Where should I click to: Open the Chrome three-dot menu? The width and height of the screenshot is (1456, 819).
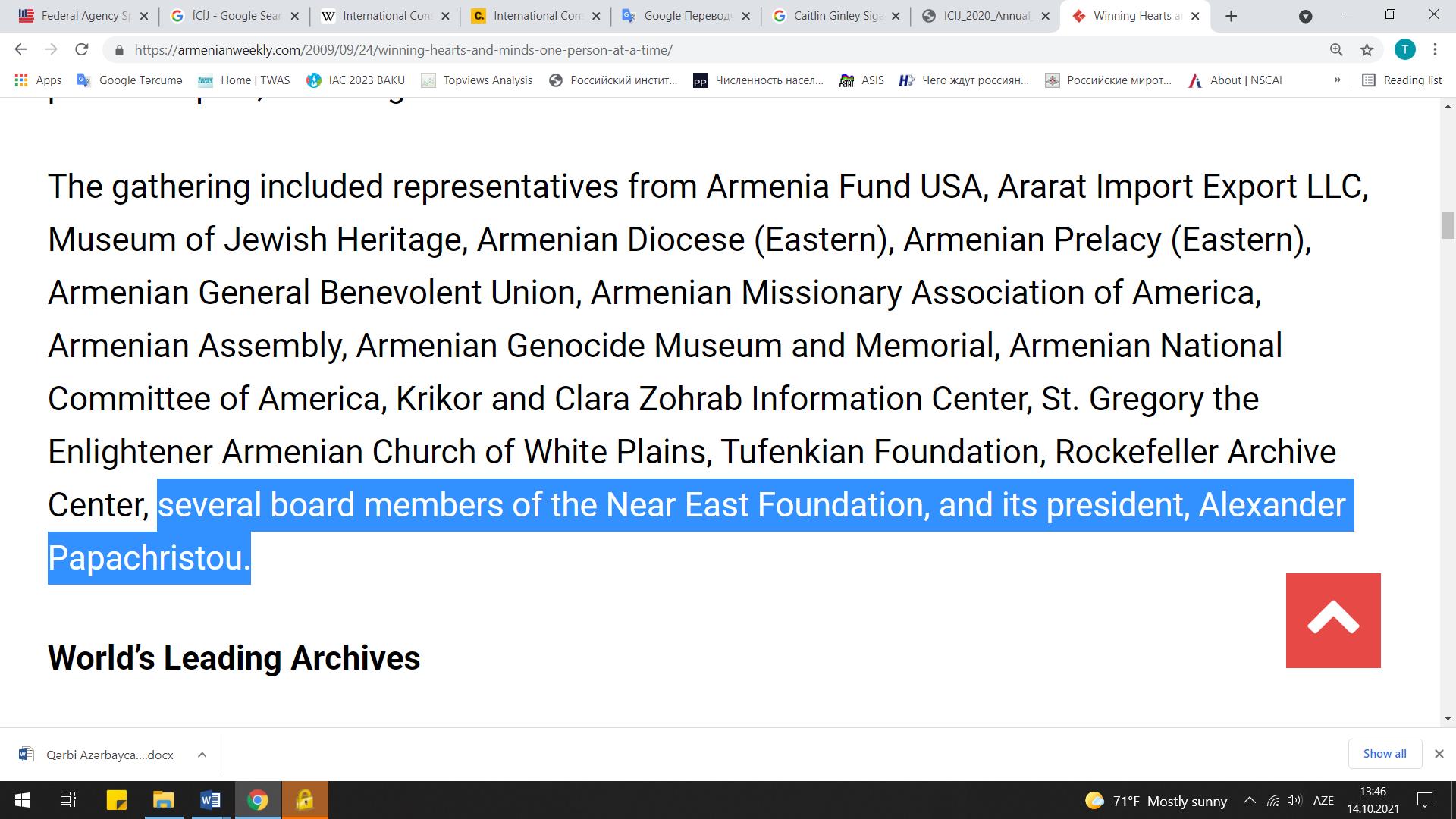[1435, 50]
